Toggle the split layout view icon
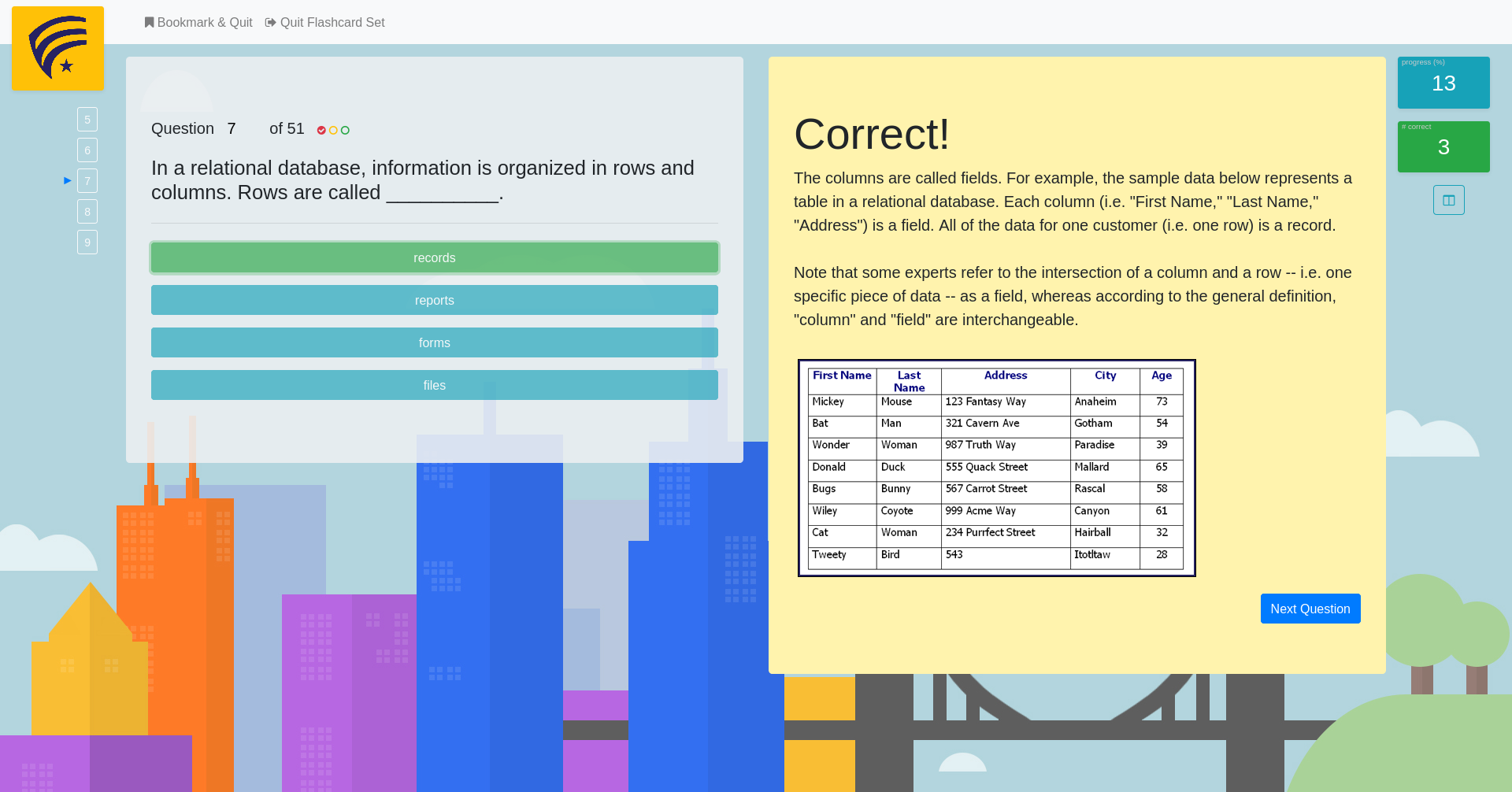This screenshot has height=792, width=1512. tap(1449, 200)
